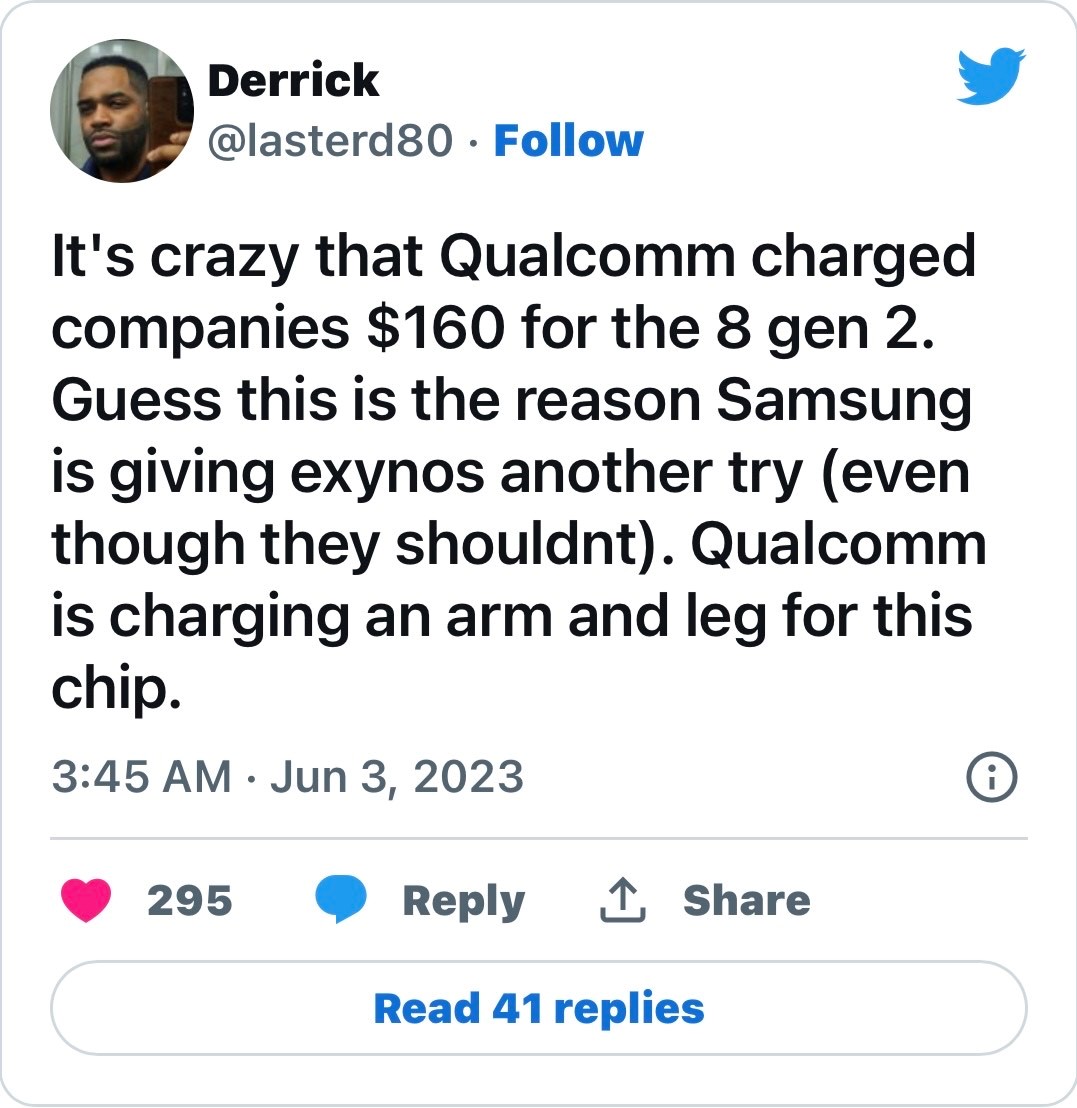
Task: Click the word exynos in the tweet
Action: 387,474
